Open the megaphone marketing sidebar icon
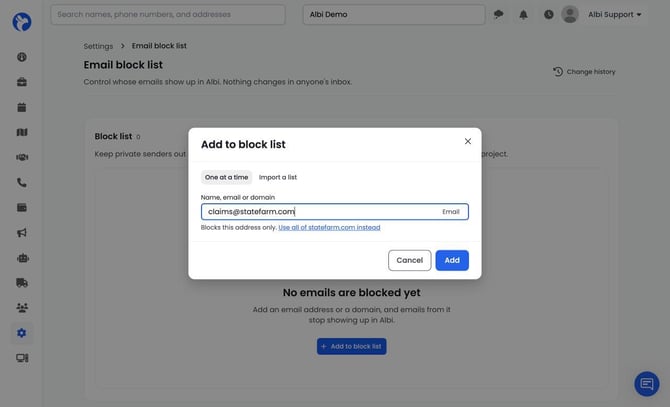This screenshot has height=407, width=670. 22,233
